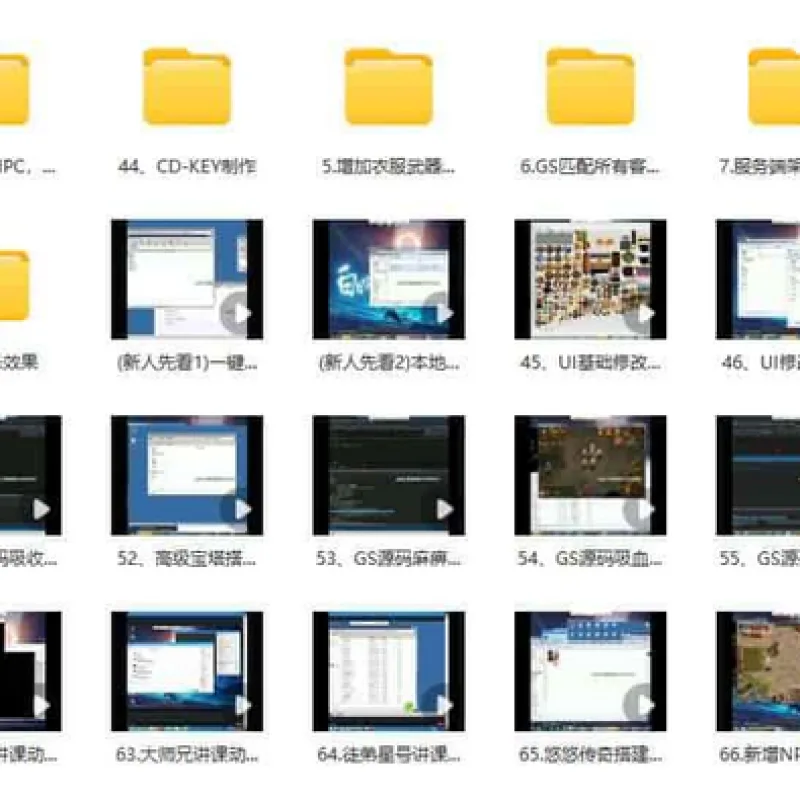The height and width of the screenshot is (800, 800).
Task: Select video thumbnail for 54、GS源码吸血
Action: (x=590, y=475)
